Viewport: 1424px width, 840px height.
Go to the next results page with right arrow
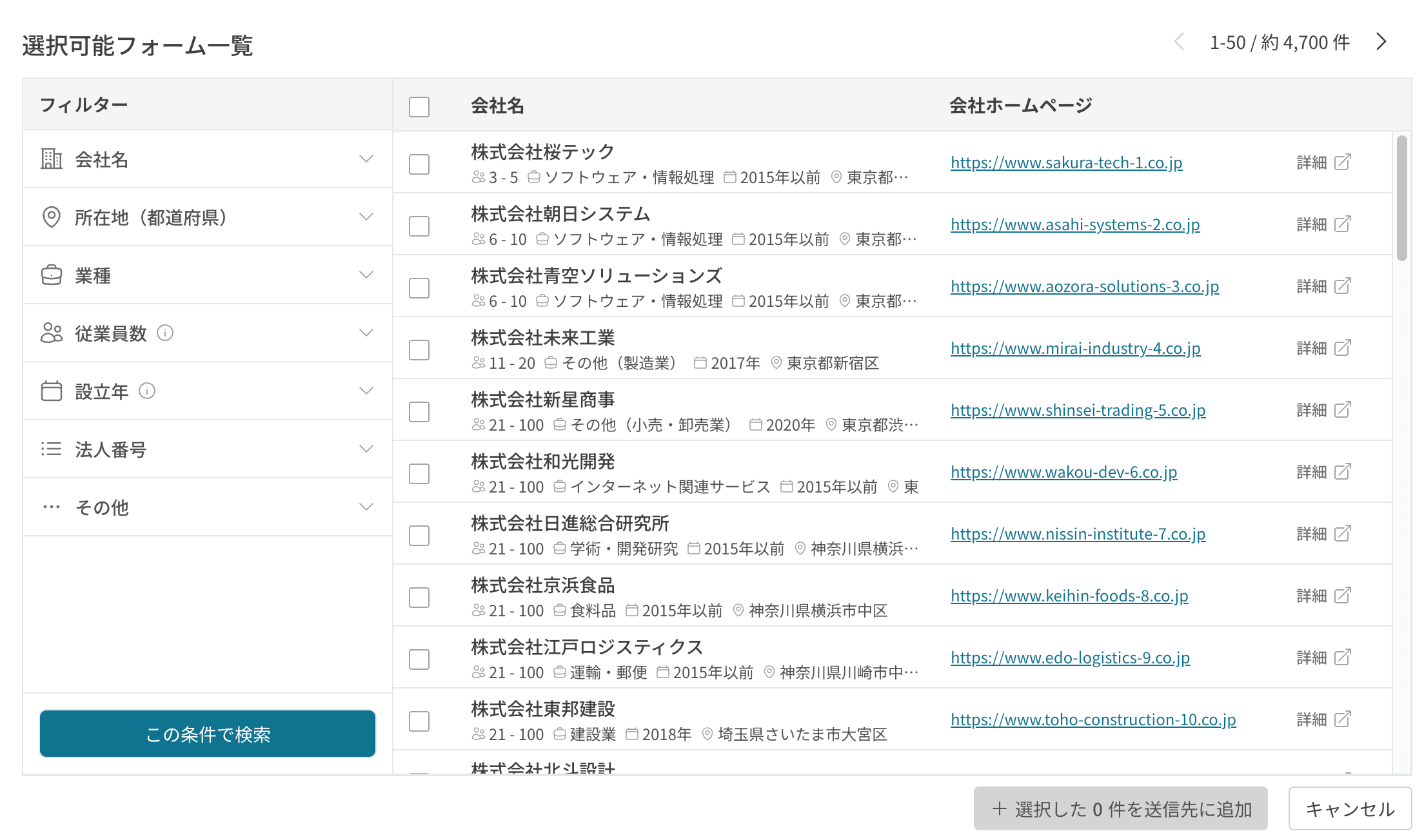click(1381, 41)
